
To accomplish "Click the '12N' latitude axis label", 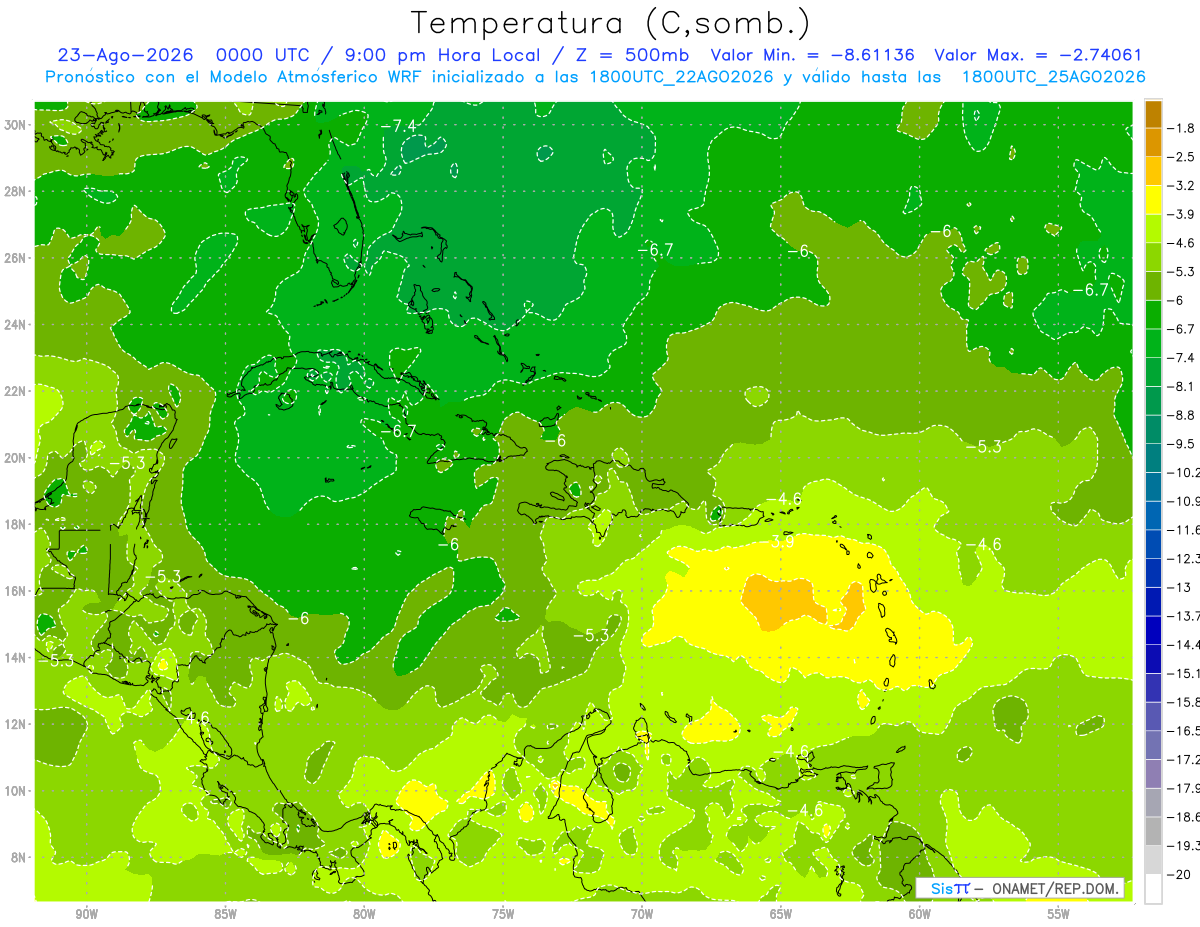I will (15, 724).
